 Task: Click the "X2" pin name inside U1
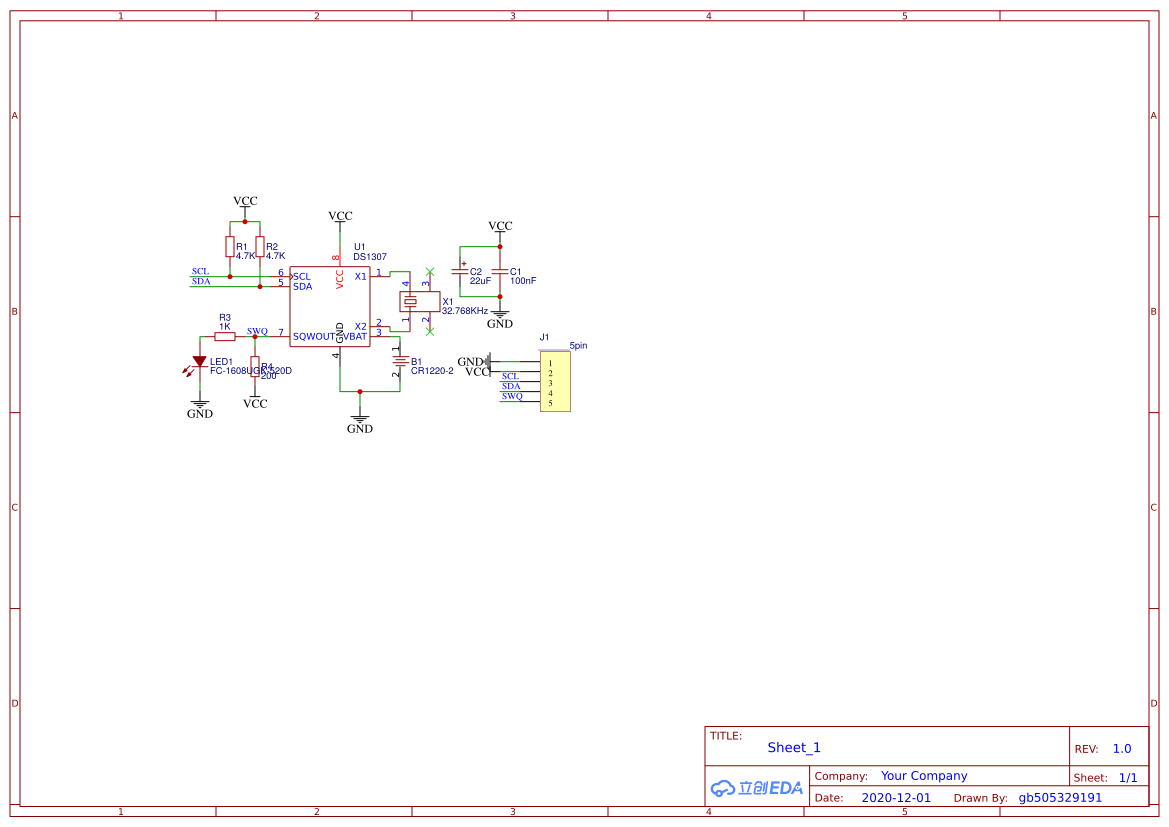click(361, 327)
